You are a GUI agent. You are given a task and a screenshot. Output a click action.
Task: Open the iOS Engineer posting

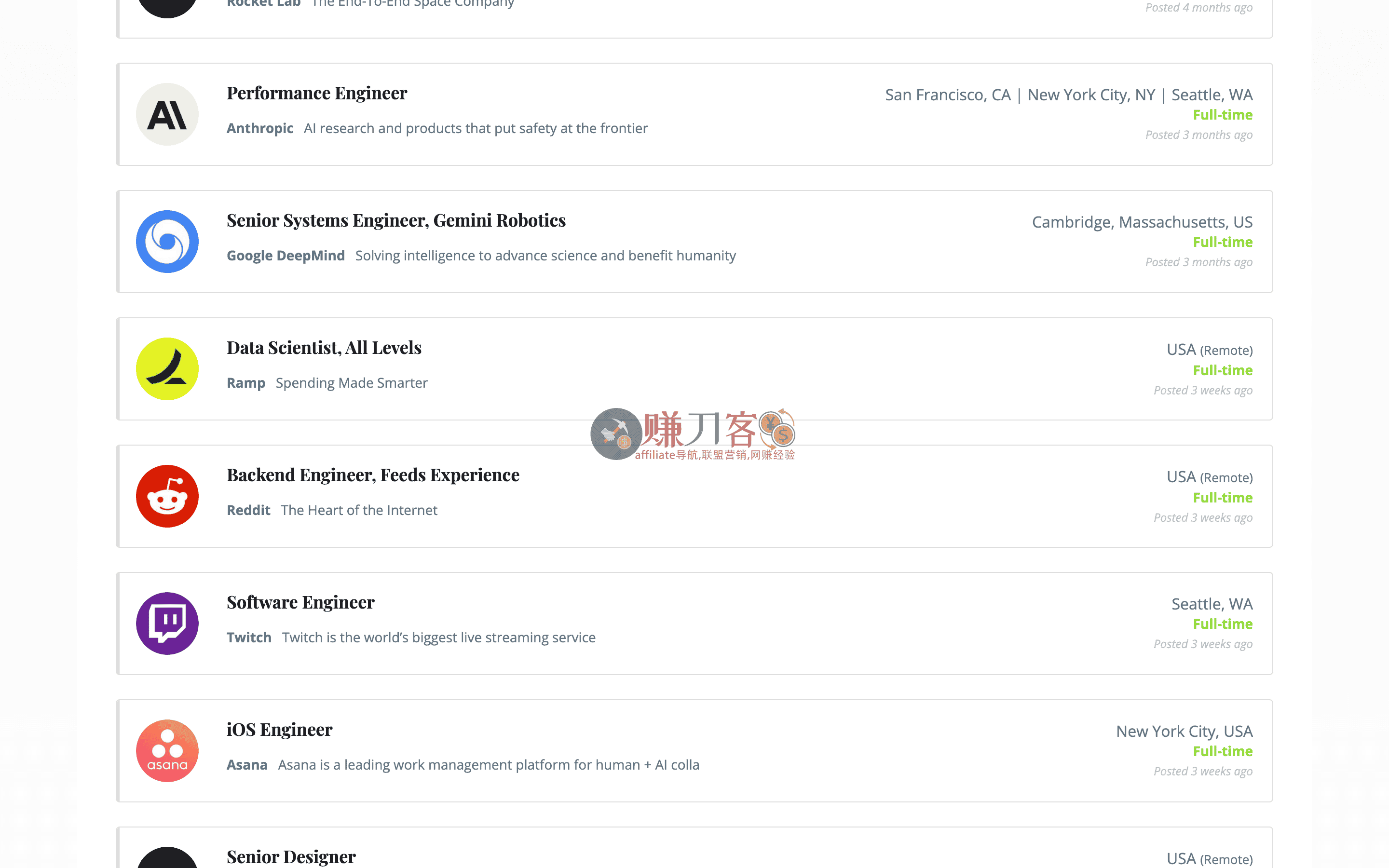click(280, 730)
